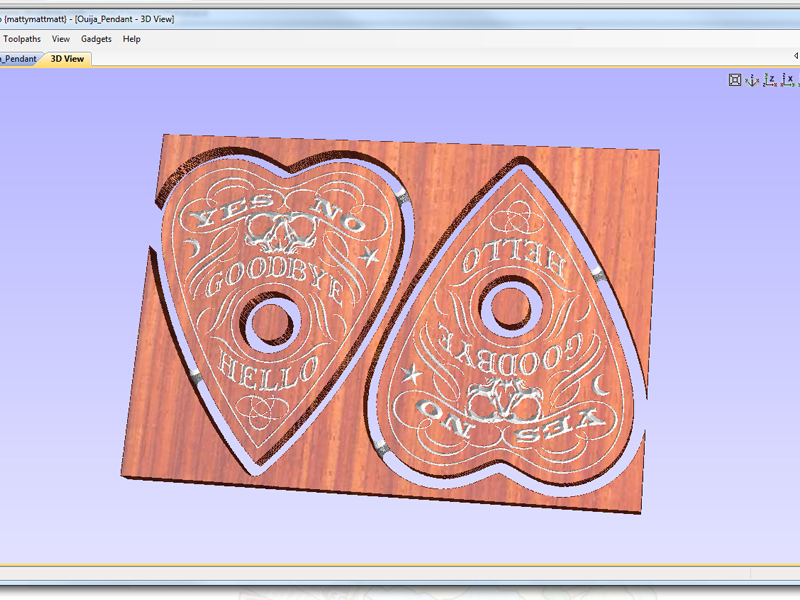
Task: Select the 3D View tab
Action: coord(67,59)
